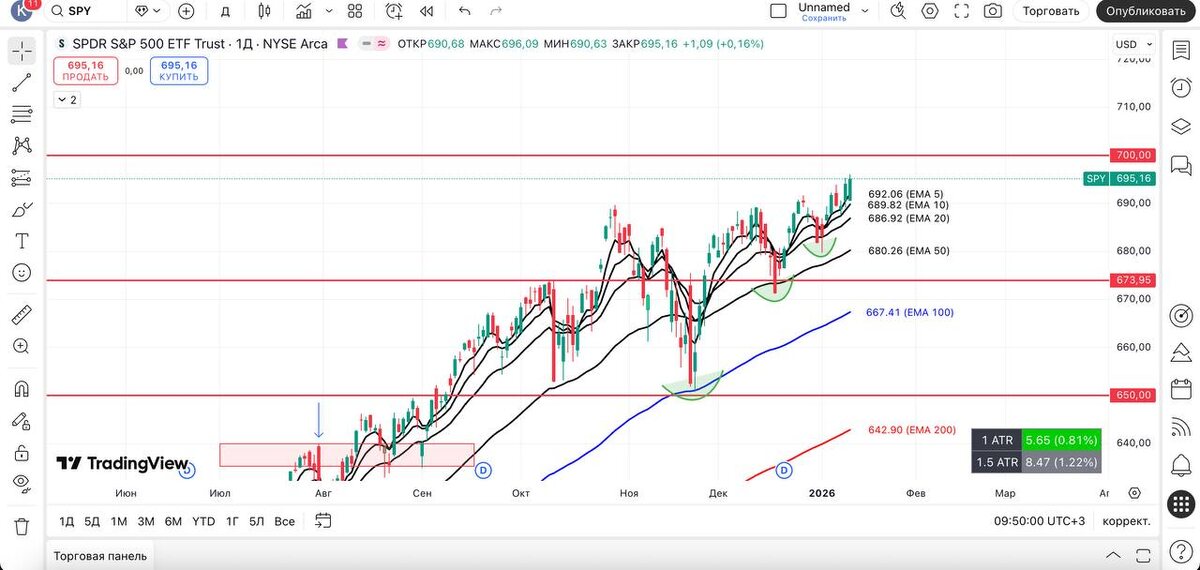
Task: Take a chart snapshot with camera icon
Action: tap(993, 11)
